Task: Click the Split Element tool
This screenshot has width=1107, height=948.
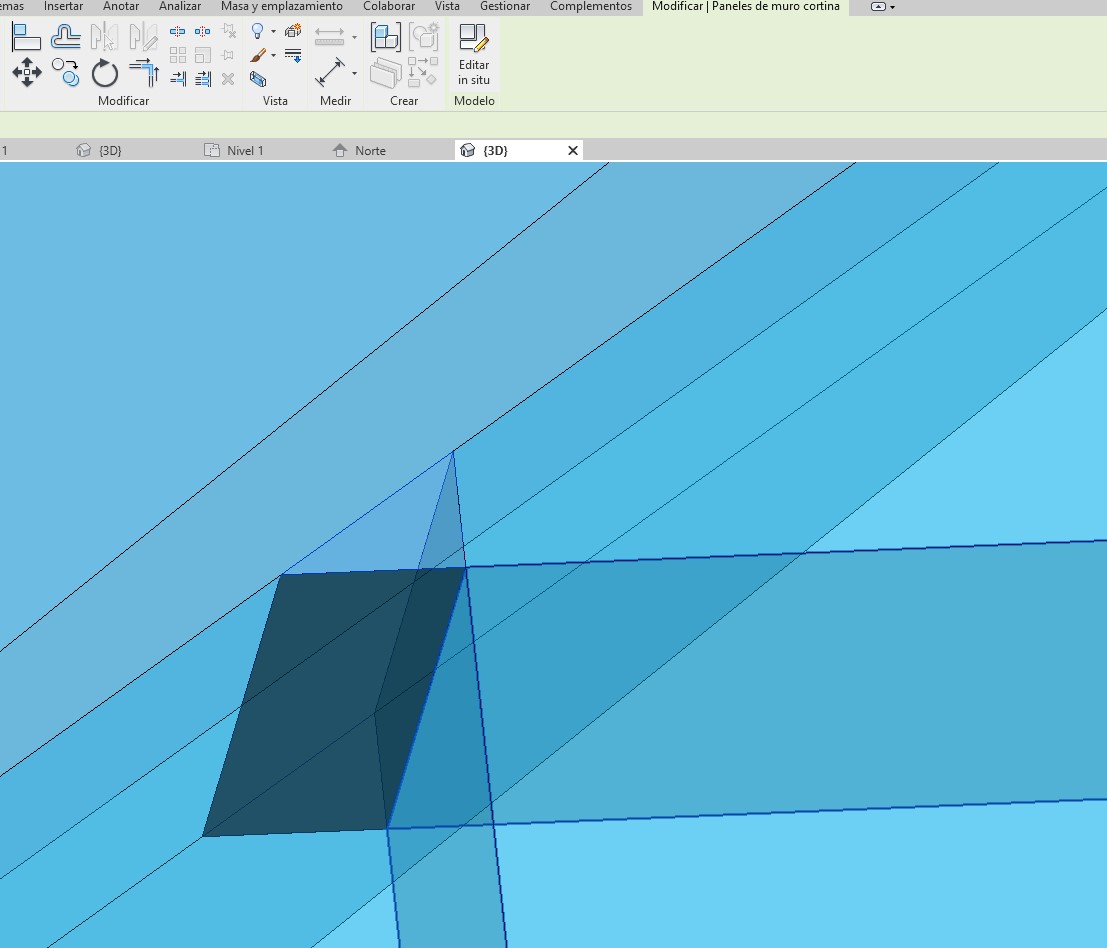Action: (178, 32)
